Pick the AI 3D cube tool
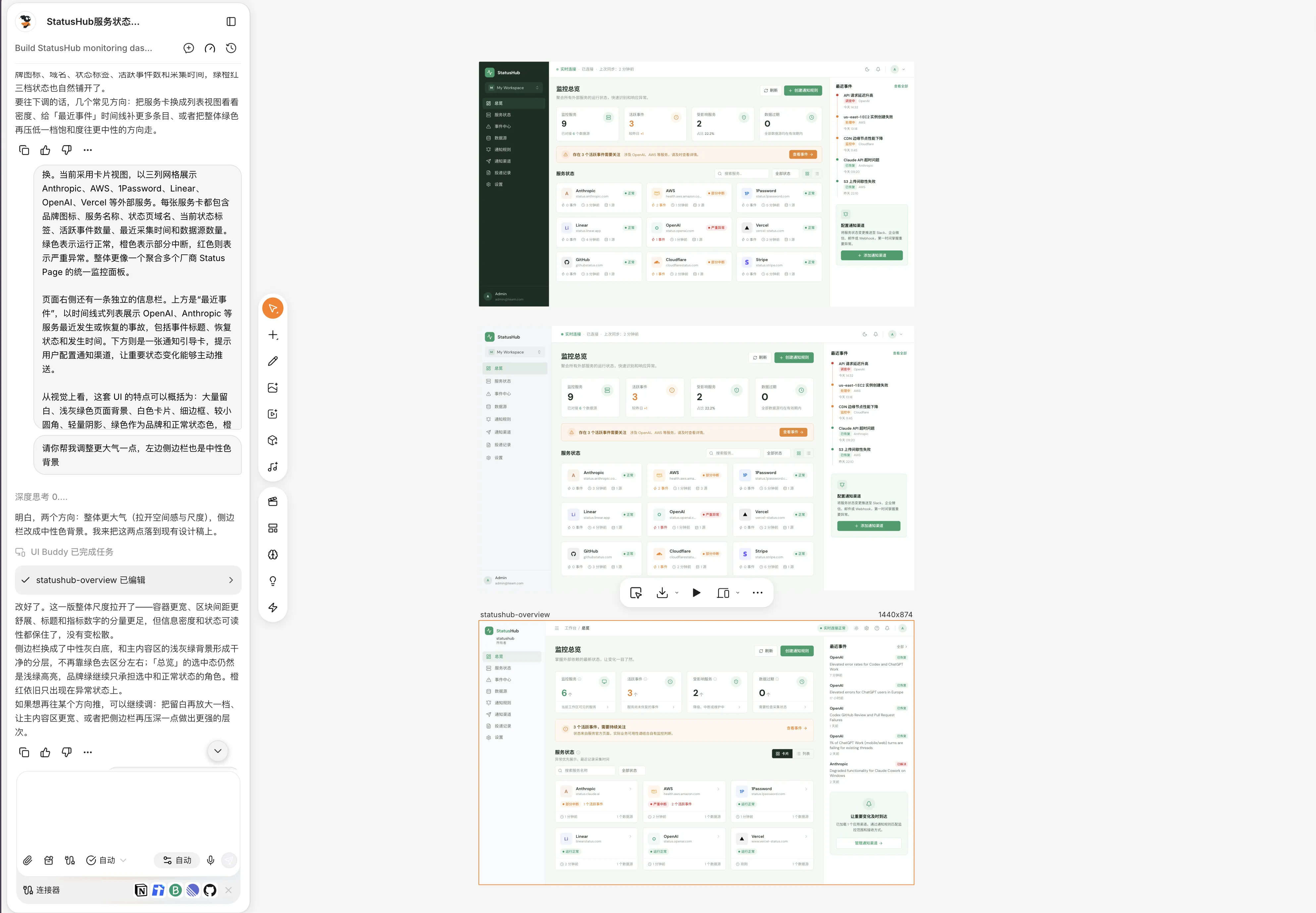This screenshot has height=913, width=1316. [x=273, y=441]
